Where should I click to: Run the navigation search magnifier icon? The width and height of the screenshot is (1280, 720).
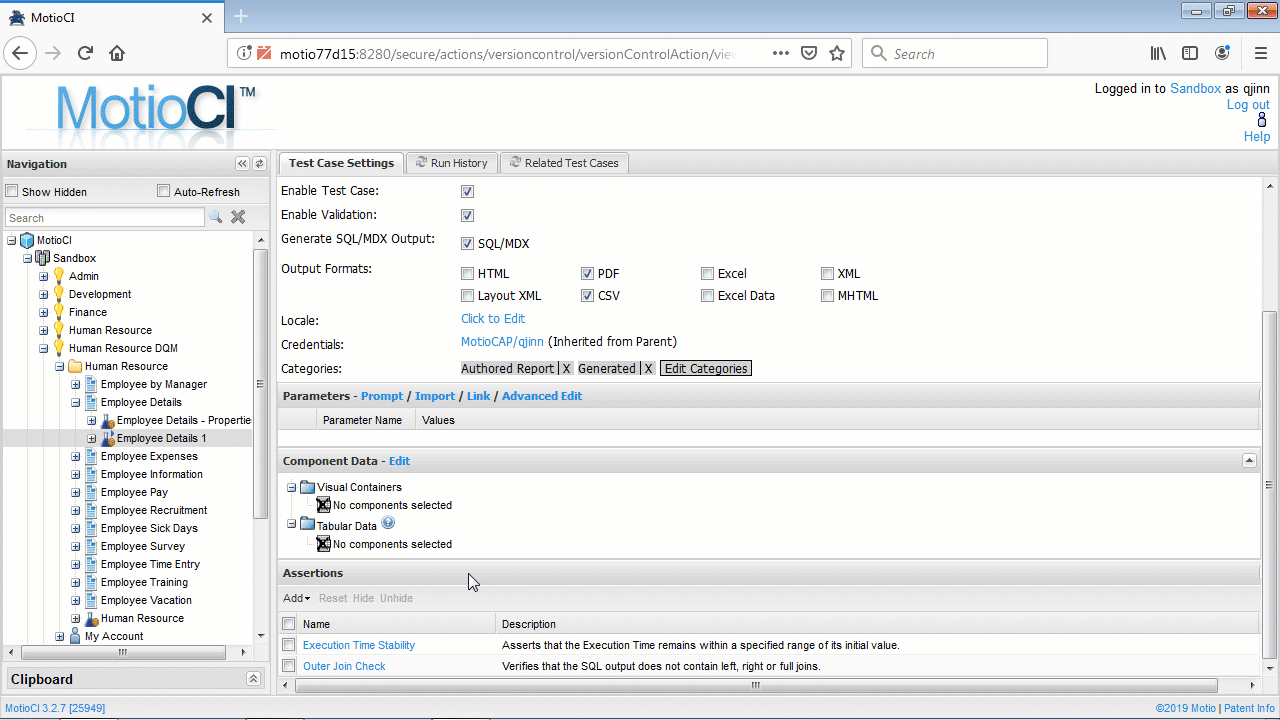click(x=215, y=217)
